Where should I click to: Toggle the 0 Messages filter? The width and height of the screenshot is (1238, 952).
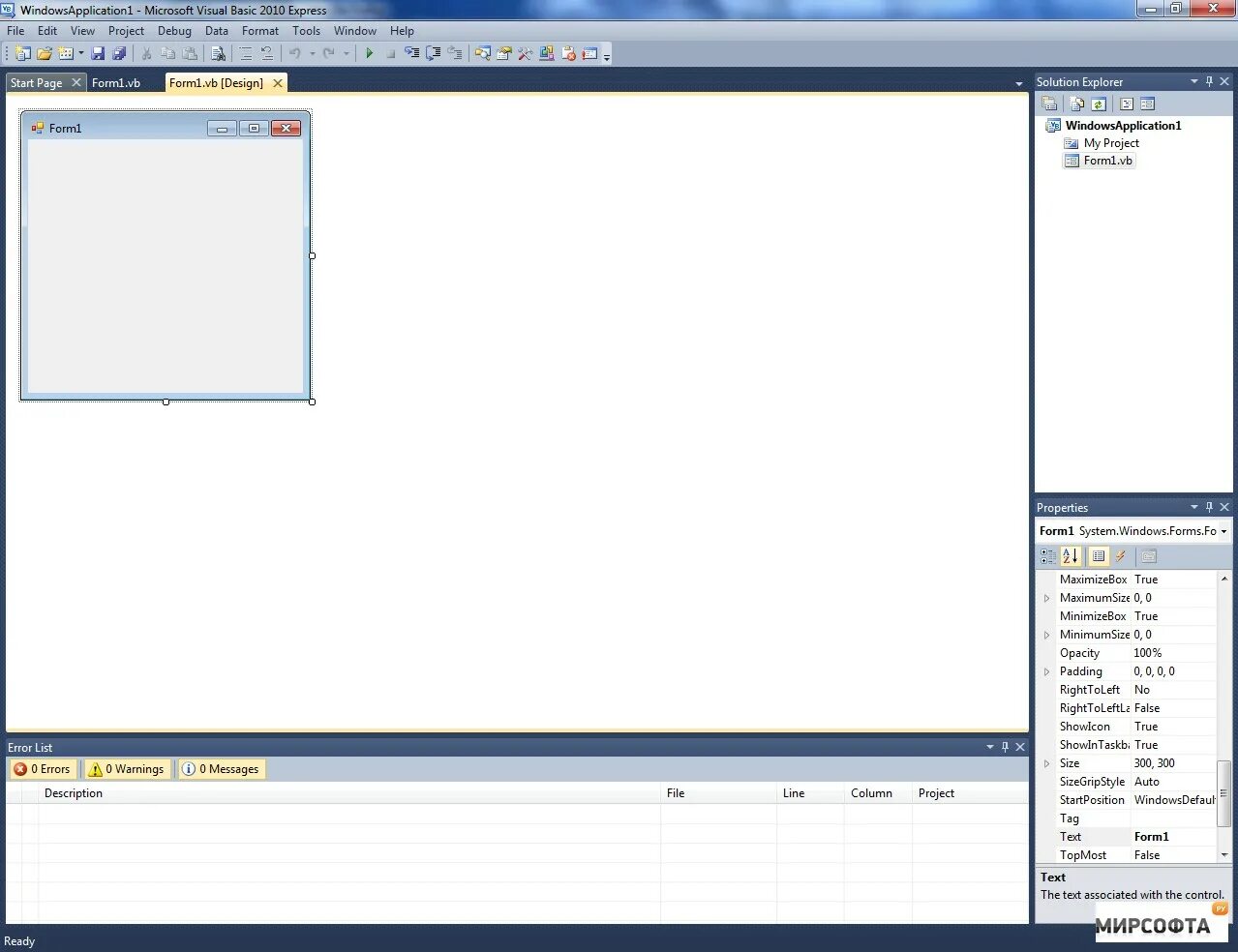(222, 769)
